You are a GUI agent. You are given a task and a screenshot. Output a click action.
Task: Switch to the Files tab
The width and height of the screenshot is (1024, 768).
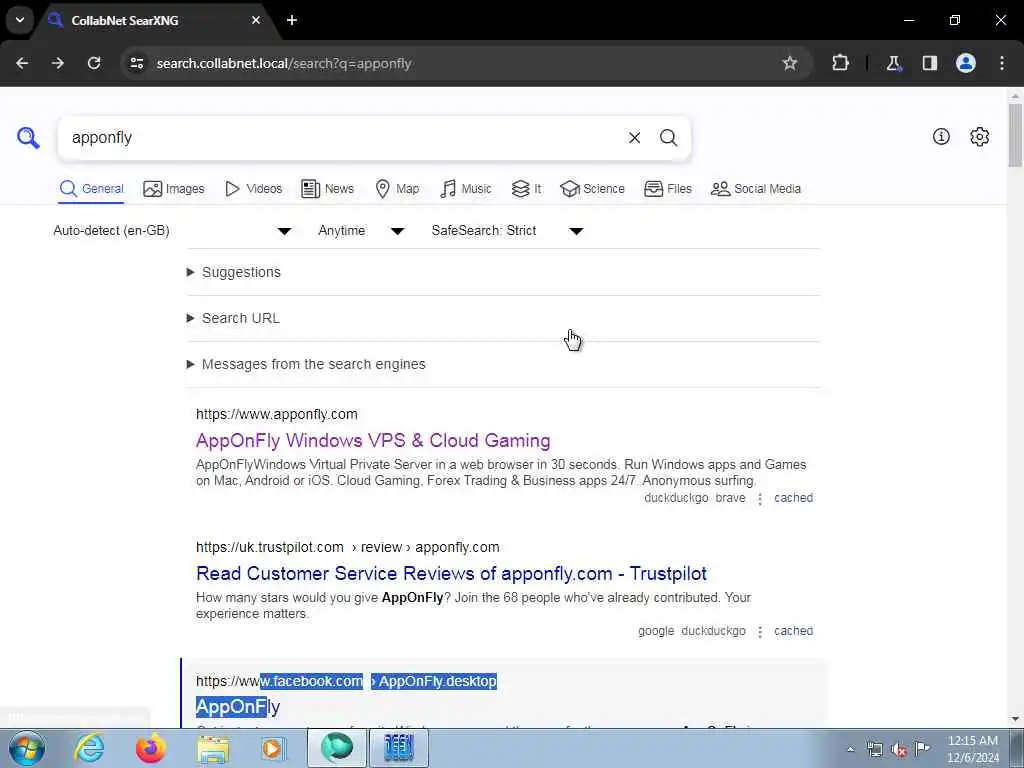pyautogui.click(x=667, y=189)
